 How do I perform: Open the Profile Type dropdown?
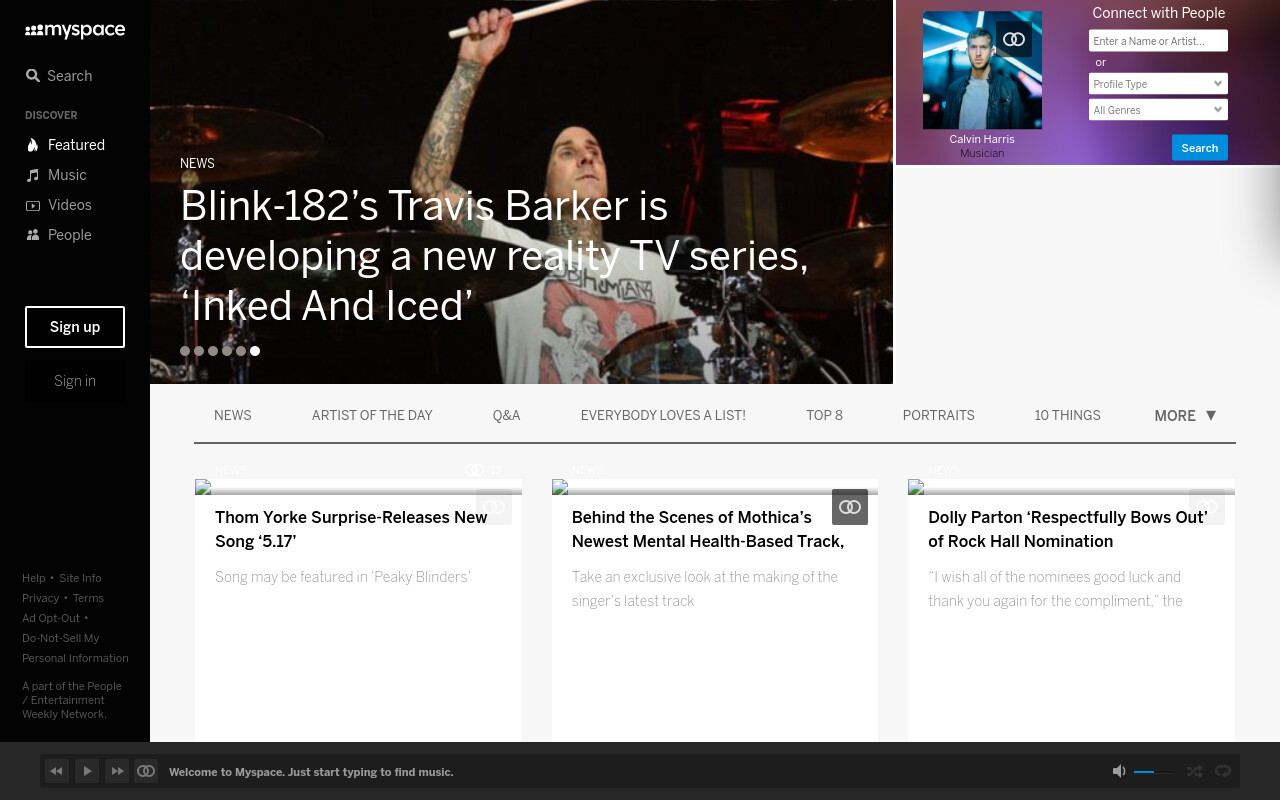coord(1158,84)
